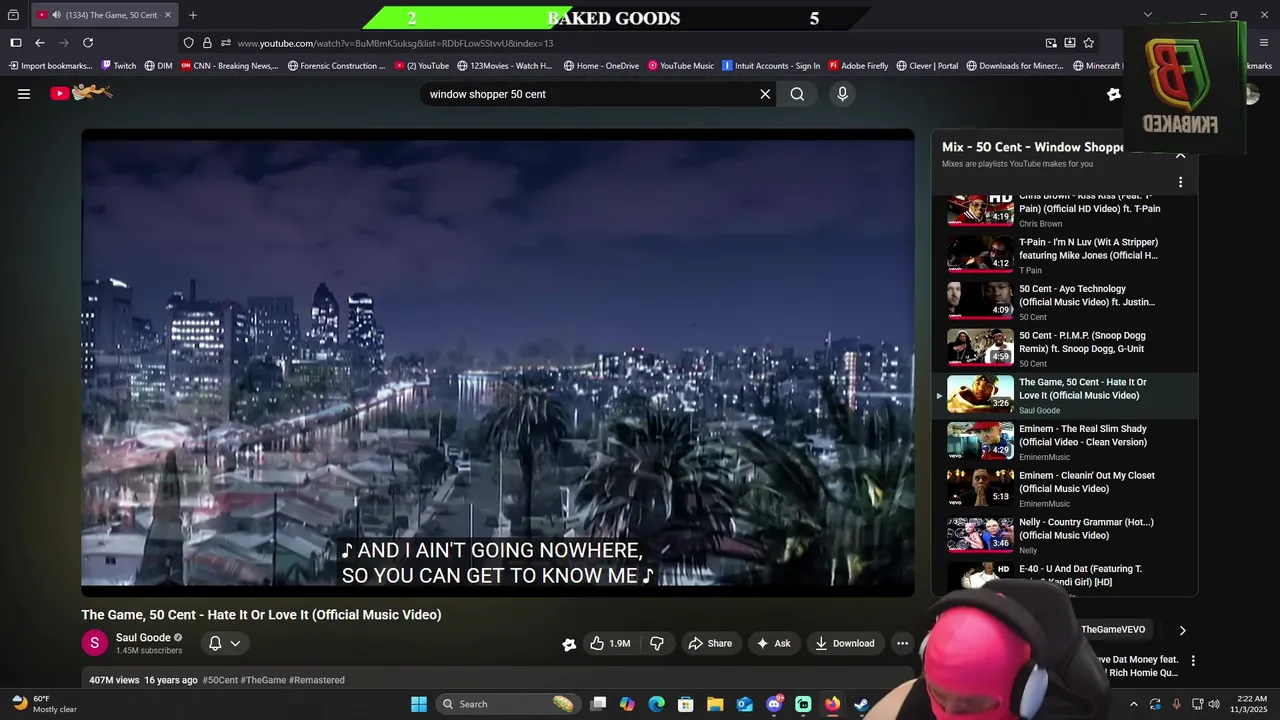1280x720 pixels.
Task: Select 50 Cent P.I.M.P. remix in playlist
Action: pos(1064,349)
